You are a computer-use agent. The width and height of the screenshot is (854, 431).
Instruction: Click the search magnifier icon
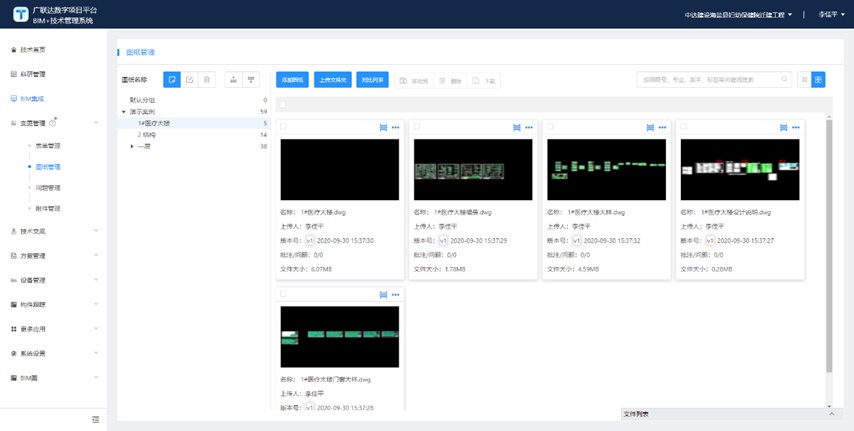tap(784, 79)
